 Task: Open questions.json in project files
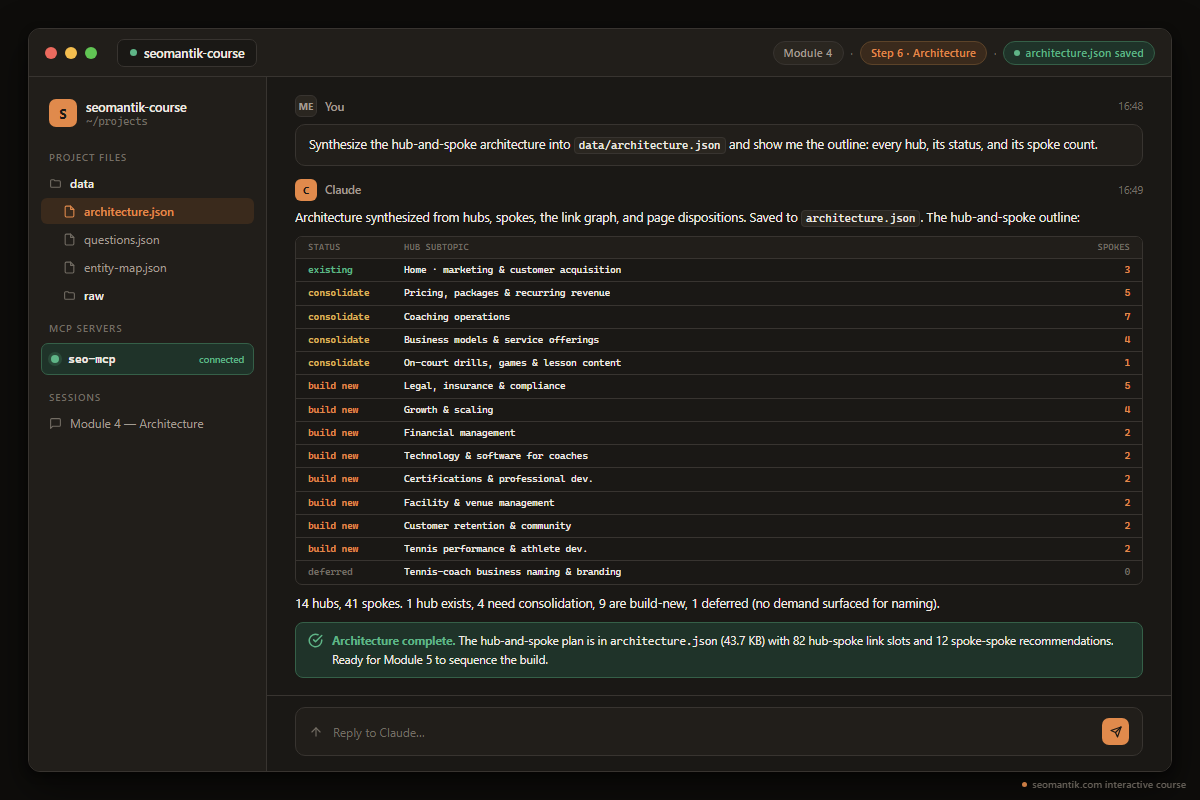[147, 240]
